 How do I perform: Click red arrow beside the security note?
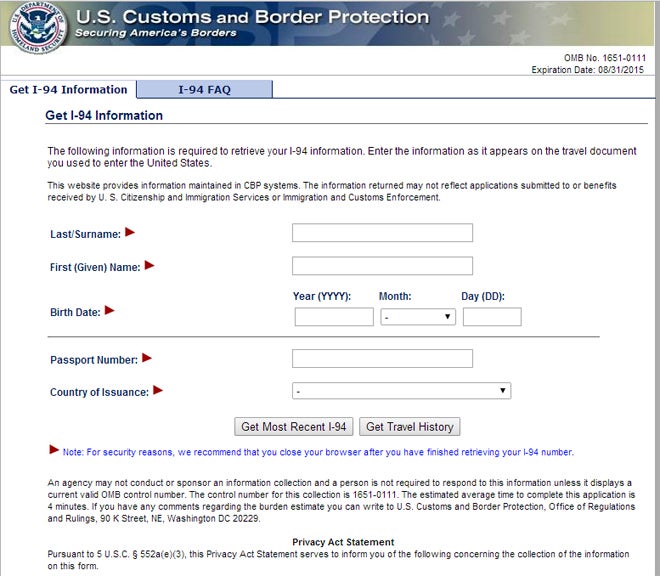pyautogui.click(x=54, y=450)
